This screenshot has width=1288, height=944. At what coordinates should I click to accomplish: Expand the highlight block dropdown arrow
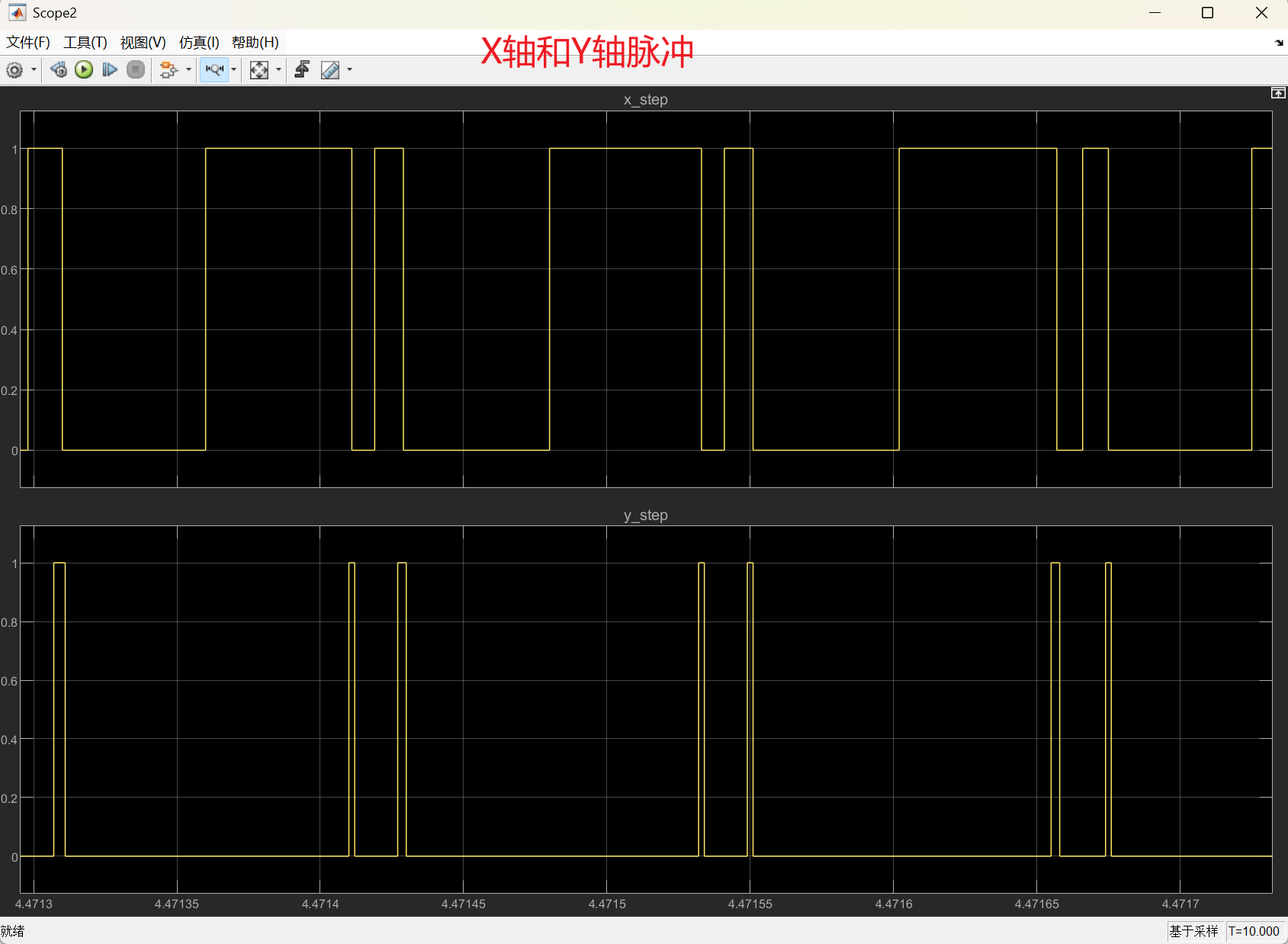(188, 70)
